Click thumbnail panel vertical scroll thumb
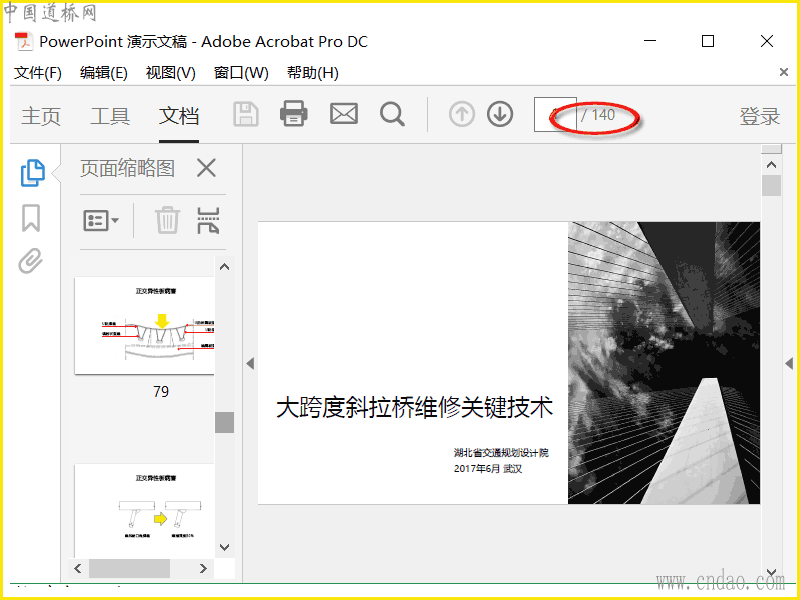The width and height of the screenshot is (800, 600). pyautogui.click(x=224, y=422)
